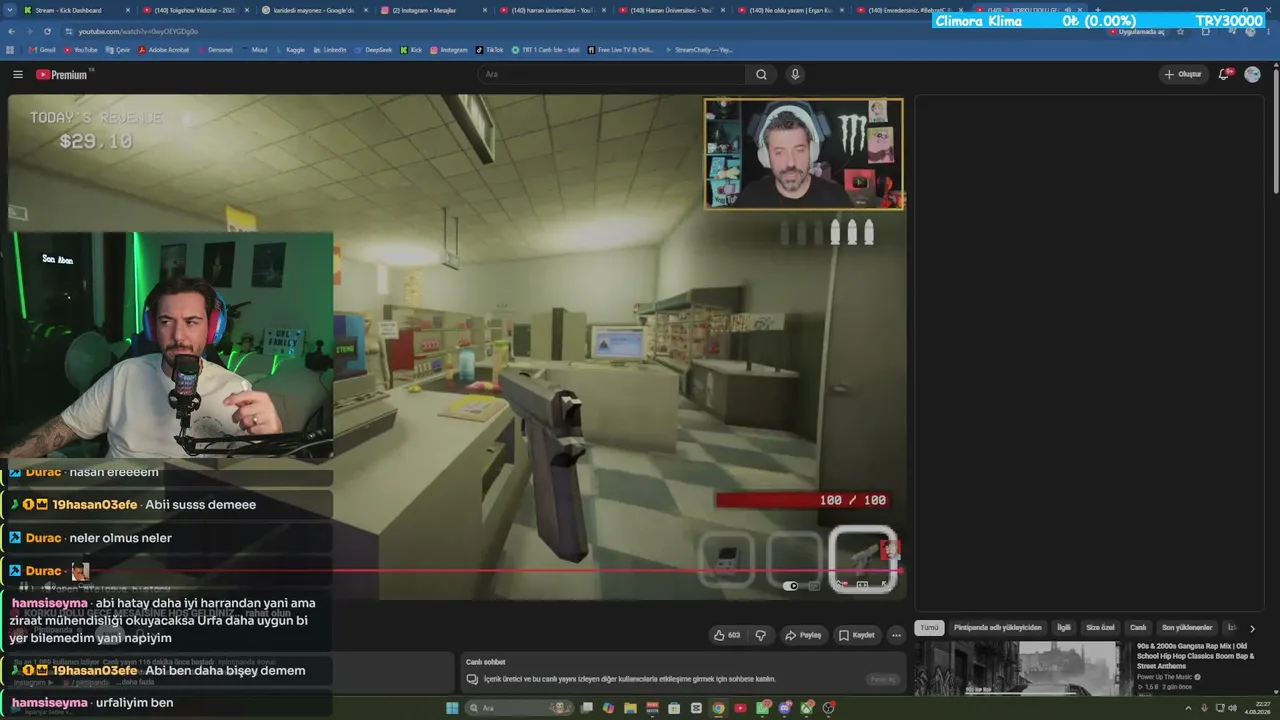
Task: Open the Xbox taskbar icon
Action: (807, 708)
